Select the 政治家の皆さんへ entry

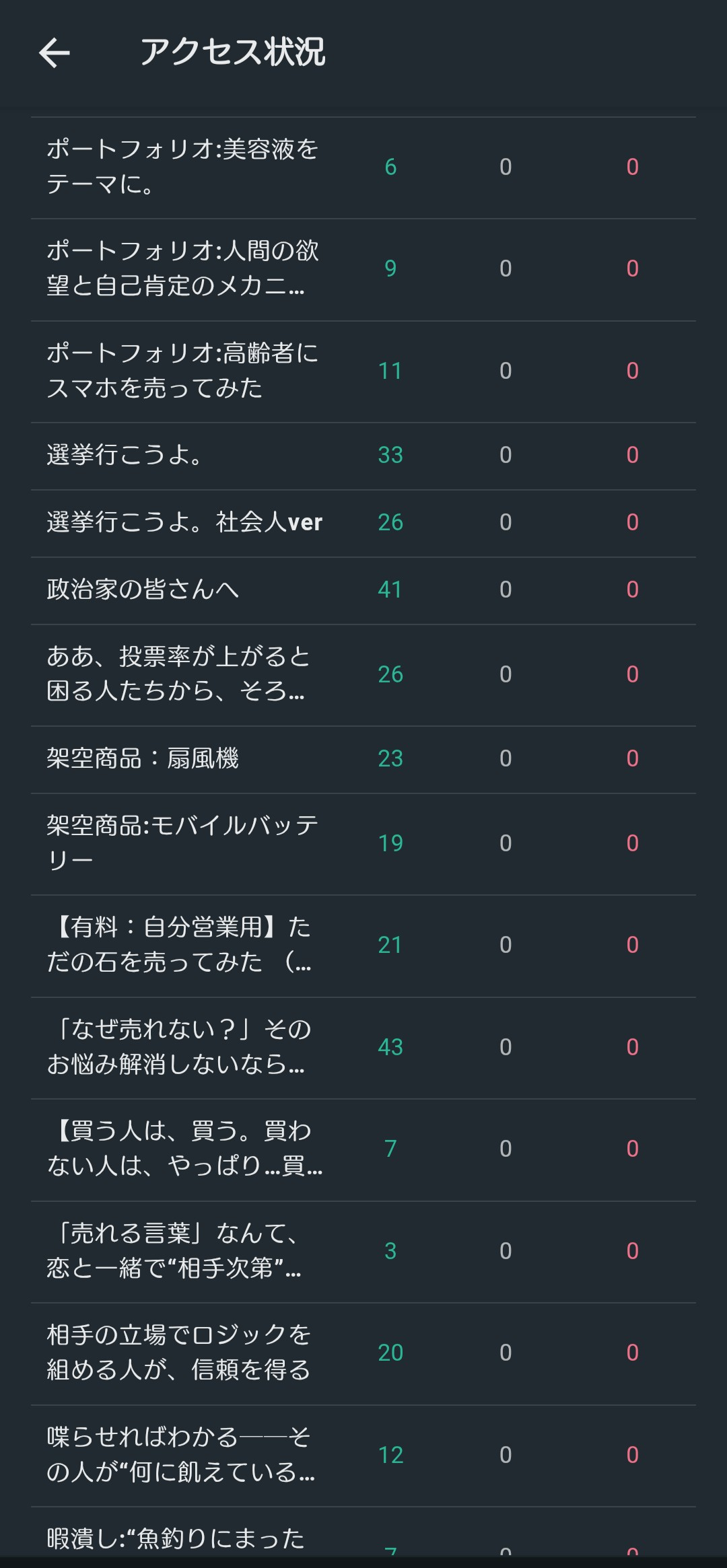click(x=143, y=590)
